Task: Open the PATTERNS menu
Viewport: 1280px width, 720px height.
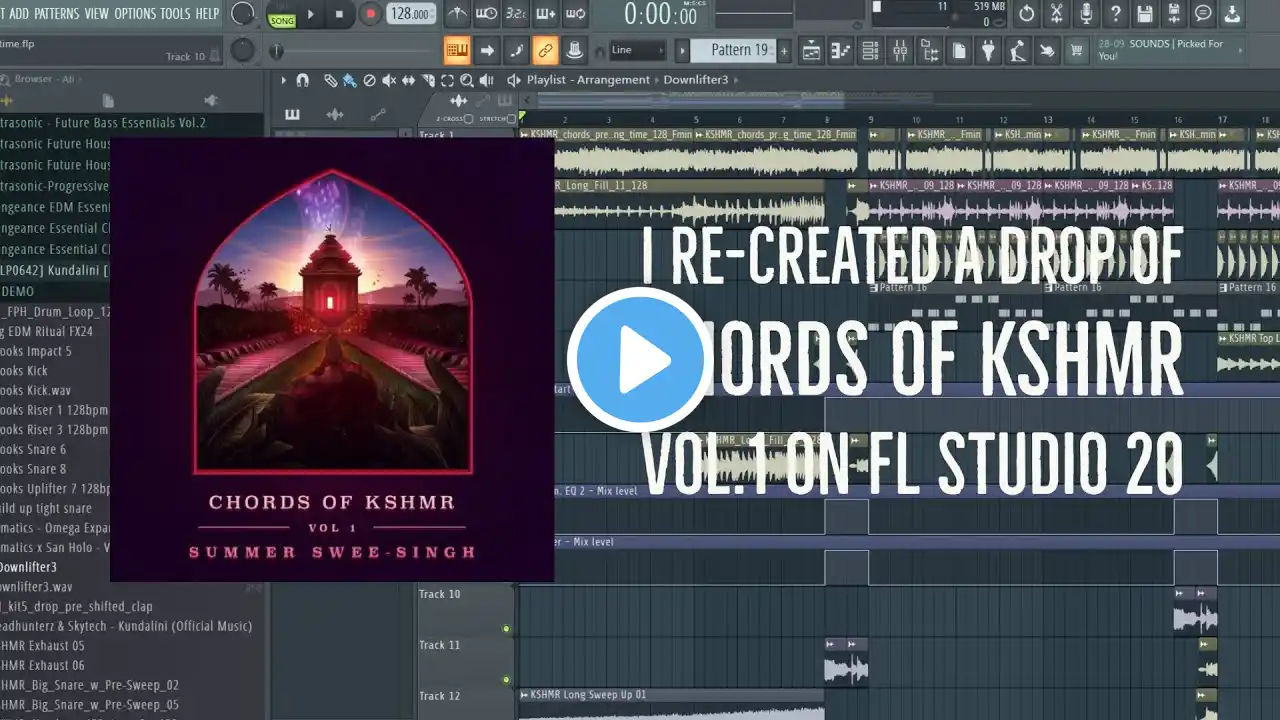Action: coord(56,14)
